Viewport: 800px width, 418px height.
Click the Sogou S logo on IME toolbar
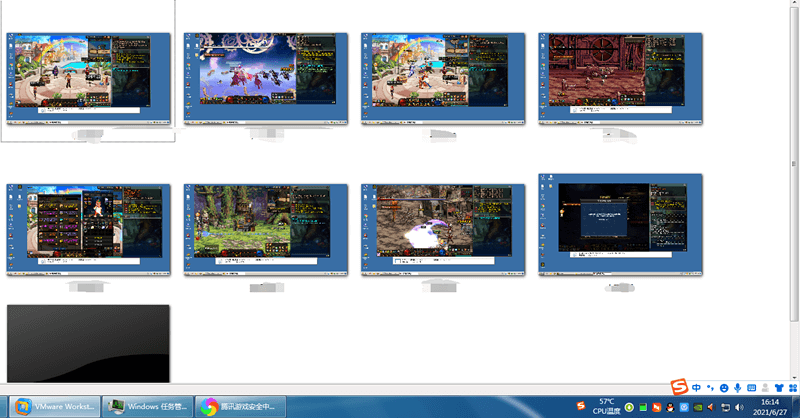tap(679, 387)
